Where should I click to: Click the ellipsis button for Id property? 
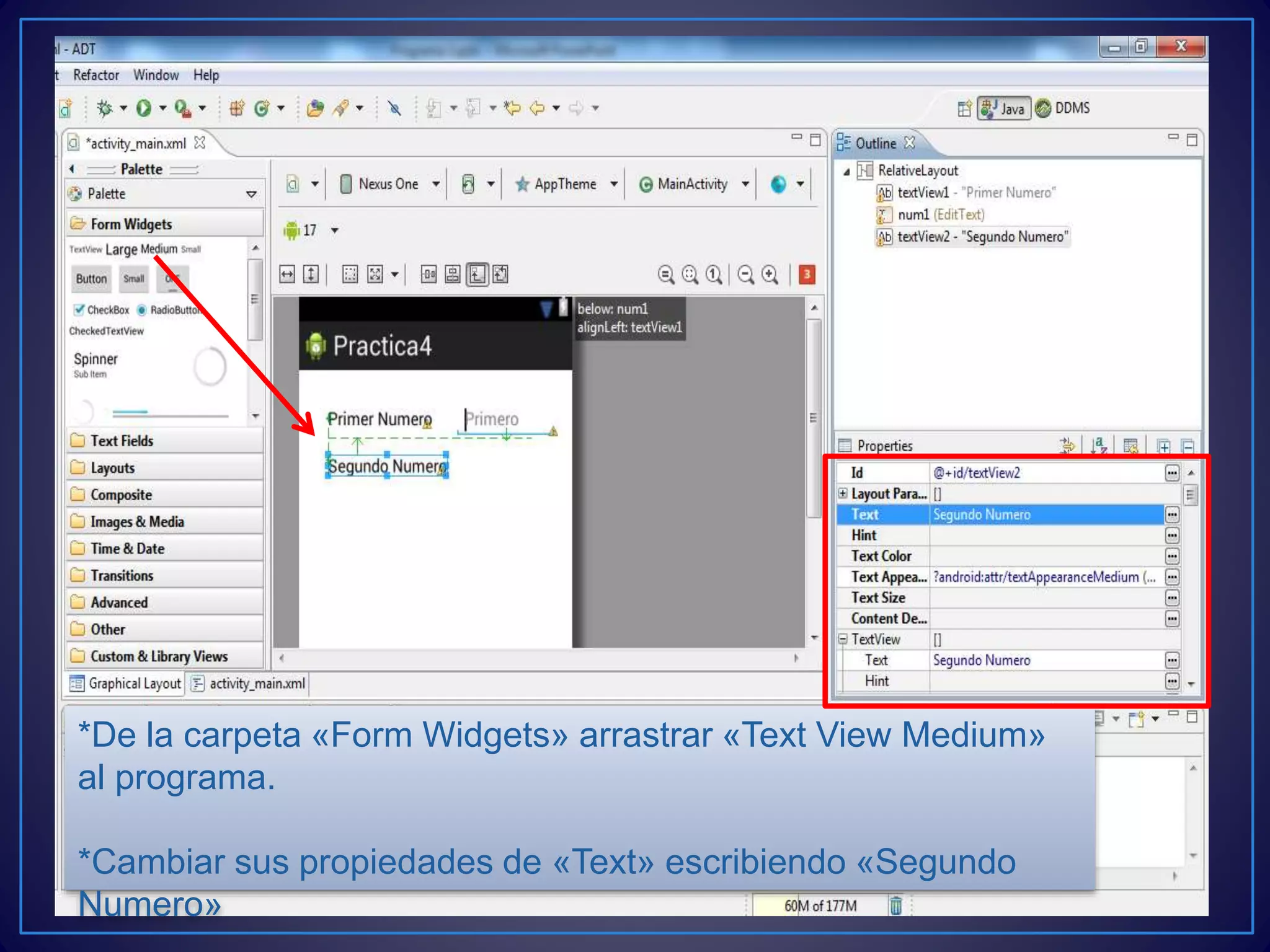click(1171, 473)
